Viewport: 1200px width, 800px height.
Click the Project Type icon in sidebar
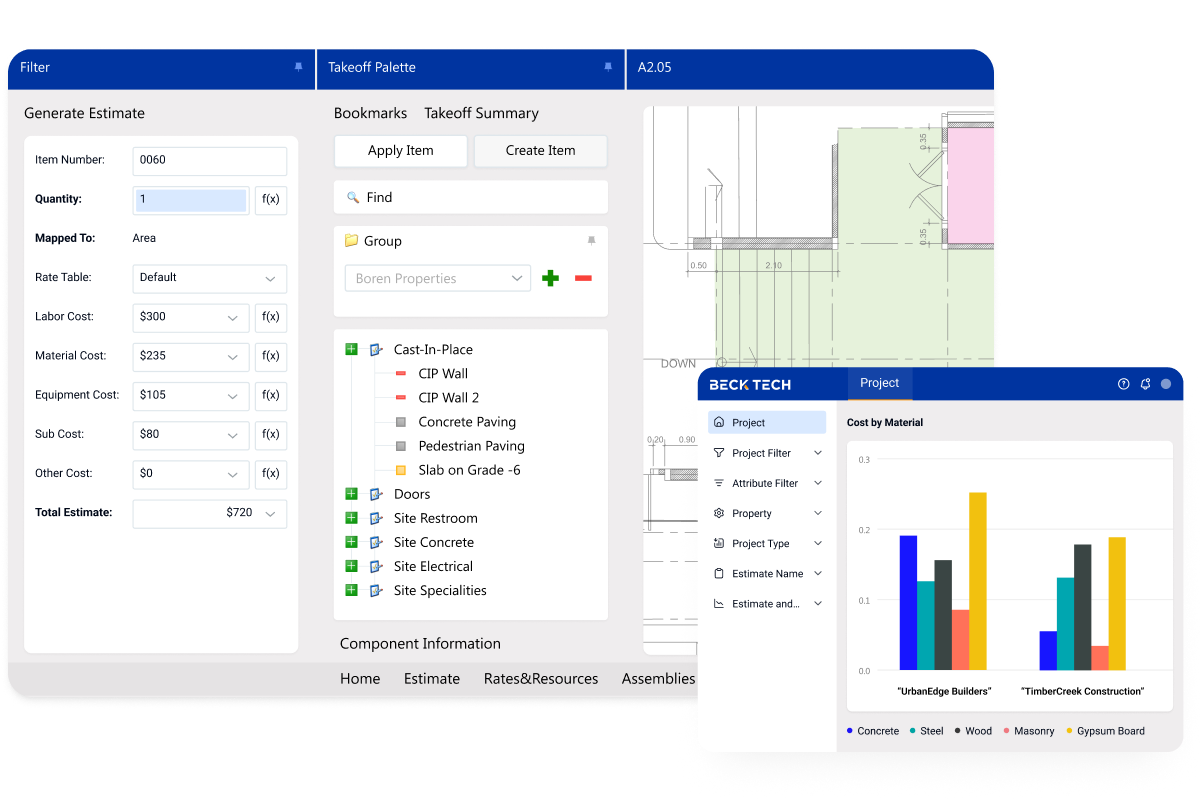tap(719, 543)
